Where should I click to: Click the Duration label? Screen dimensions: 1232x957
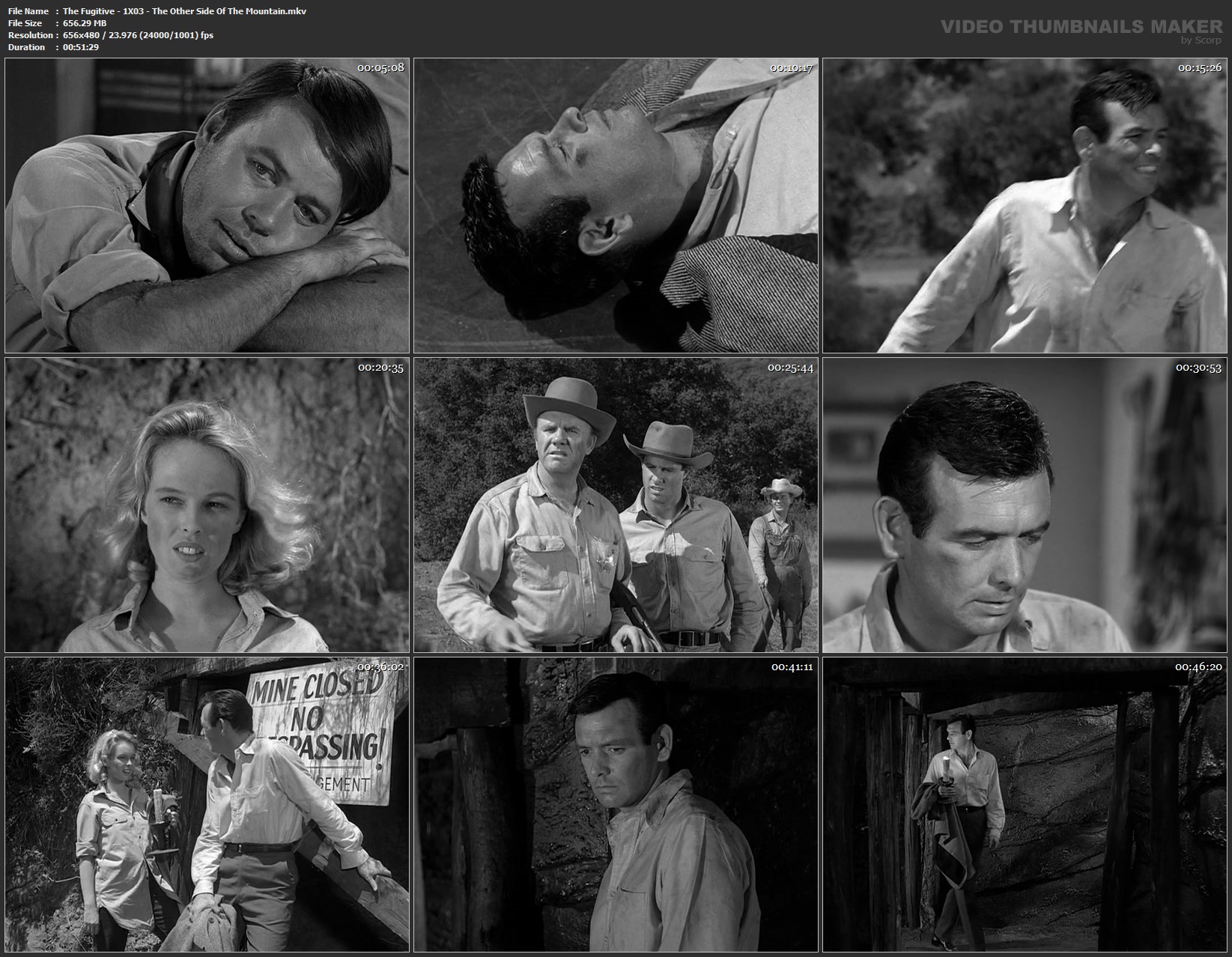[x=27, y=47]
